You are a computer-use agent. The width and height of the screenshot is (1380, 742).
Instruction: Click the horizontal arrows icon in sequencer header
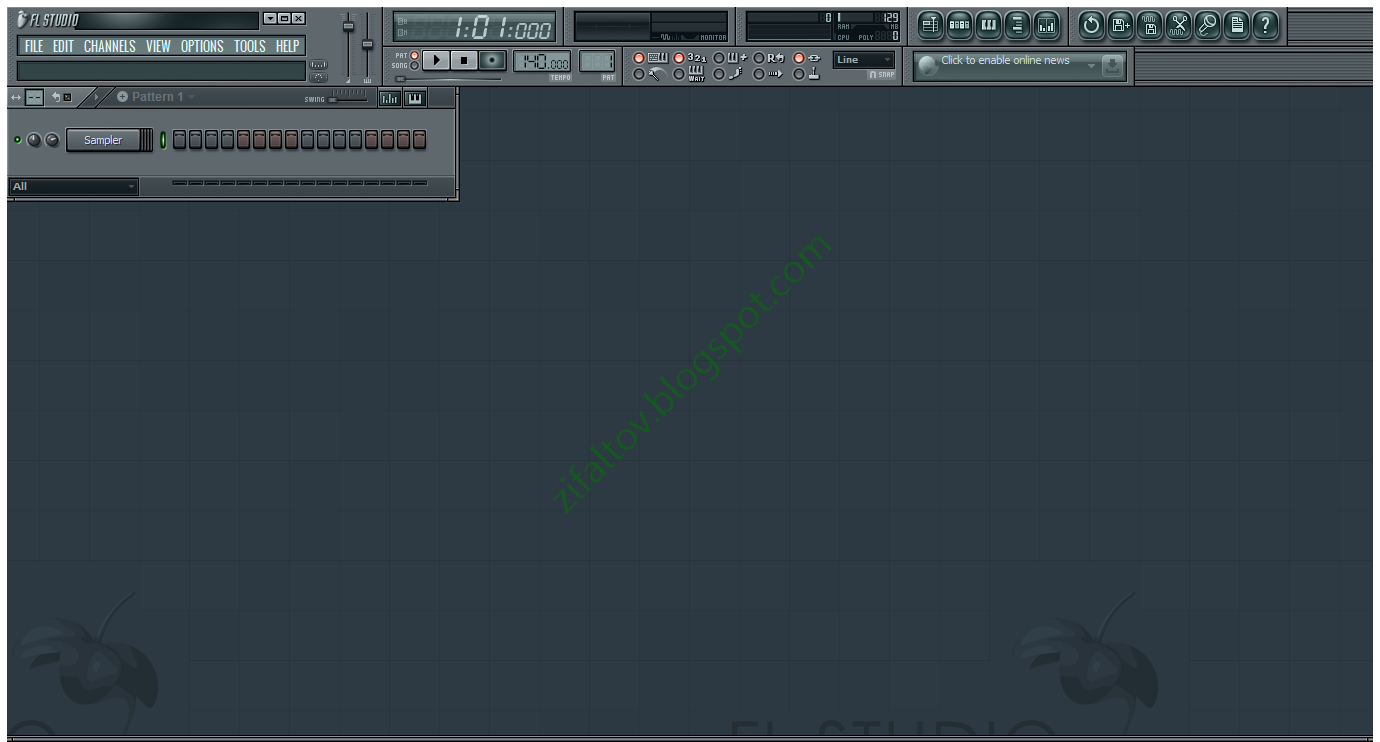click(x=16, y=97)
